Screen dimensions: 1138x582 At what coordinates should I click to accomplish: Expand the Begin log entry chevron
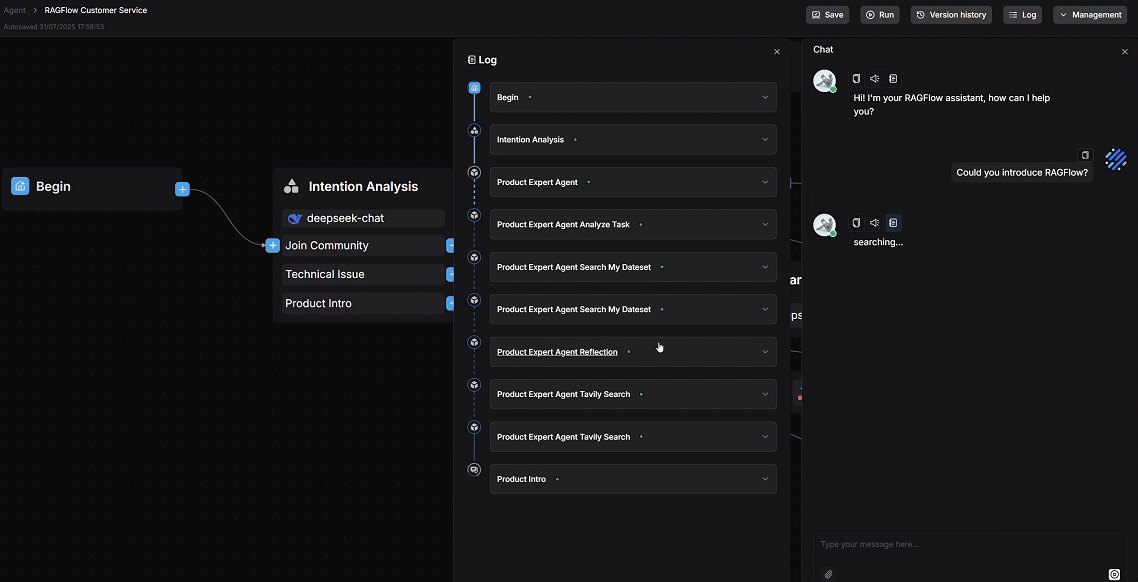[764, 97]
